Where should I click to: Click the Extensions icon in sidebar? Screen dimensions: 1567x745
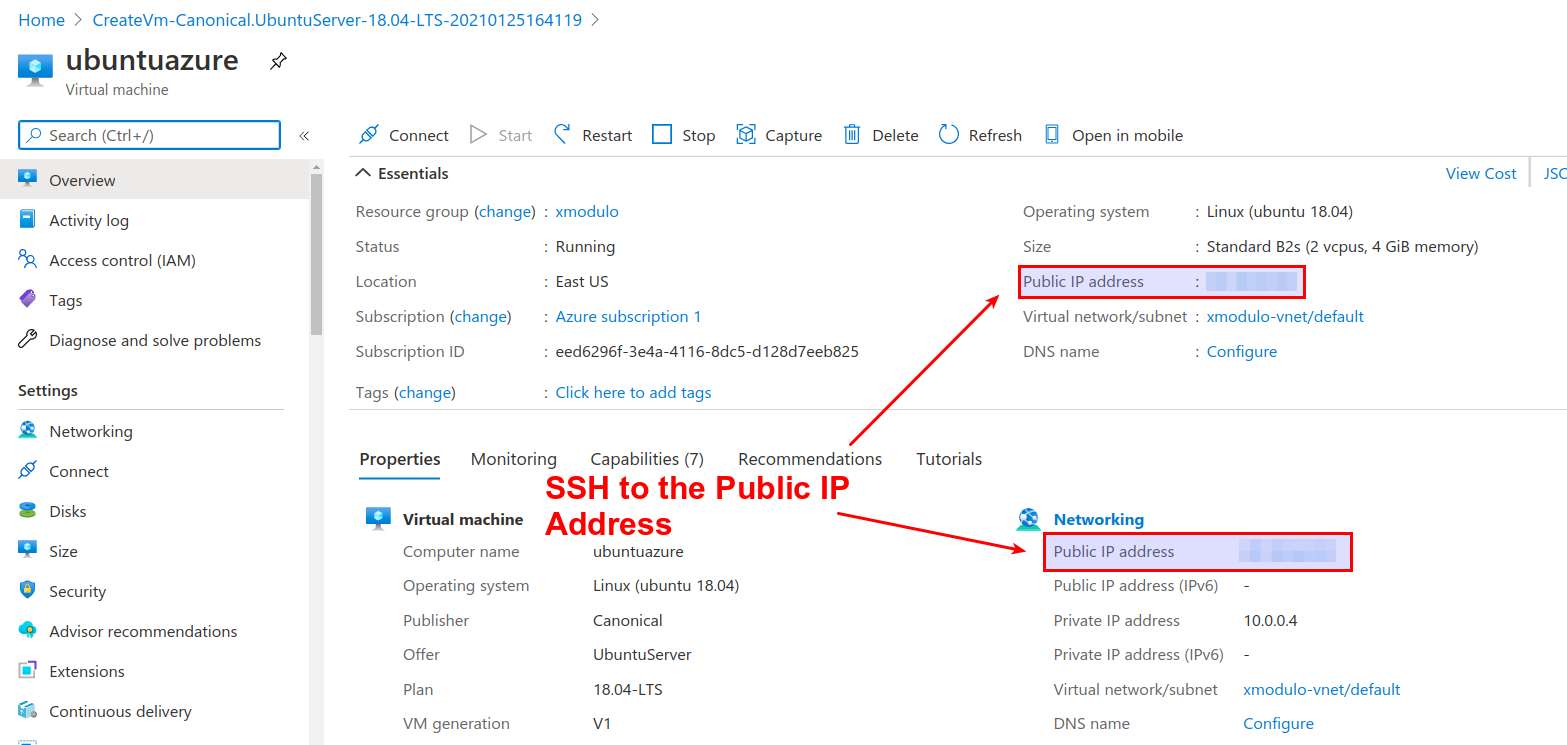coord(28,671)
